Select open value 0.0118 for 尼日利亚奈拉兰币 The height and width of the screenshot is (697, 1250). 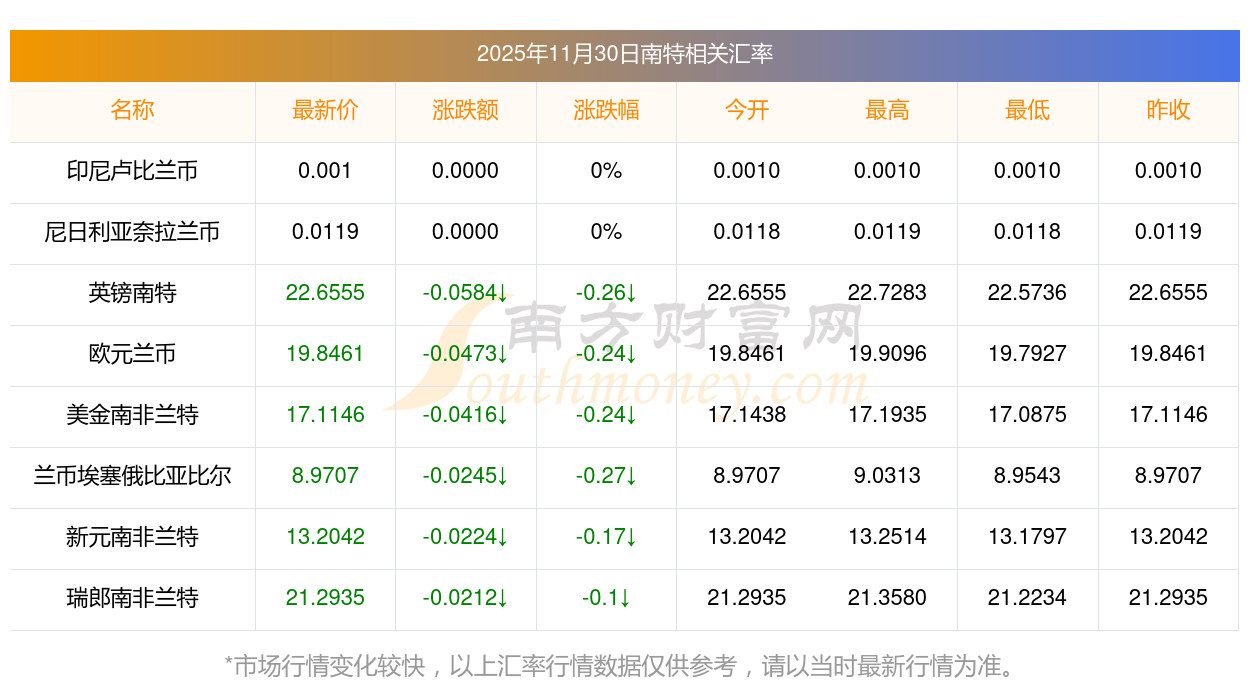point(747,232)
